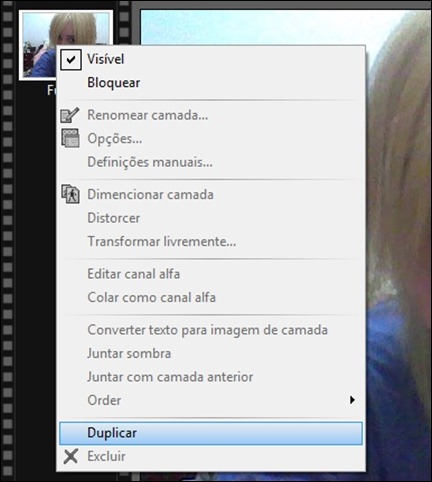This screenshot has width=432, height=482.
Task: Click Duplicar to duplicate the layer
Action: tap(211, 433)
